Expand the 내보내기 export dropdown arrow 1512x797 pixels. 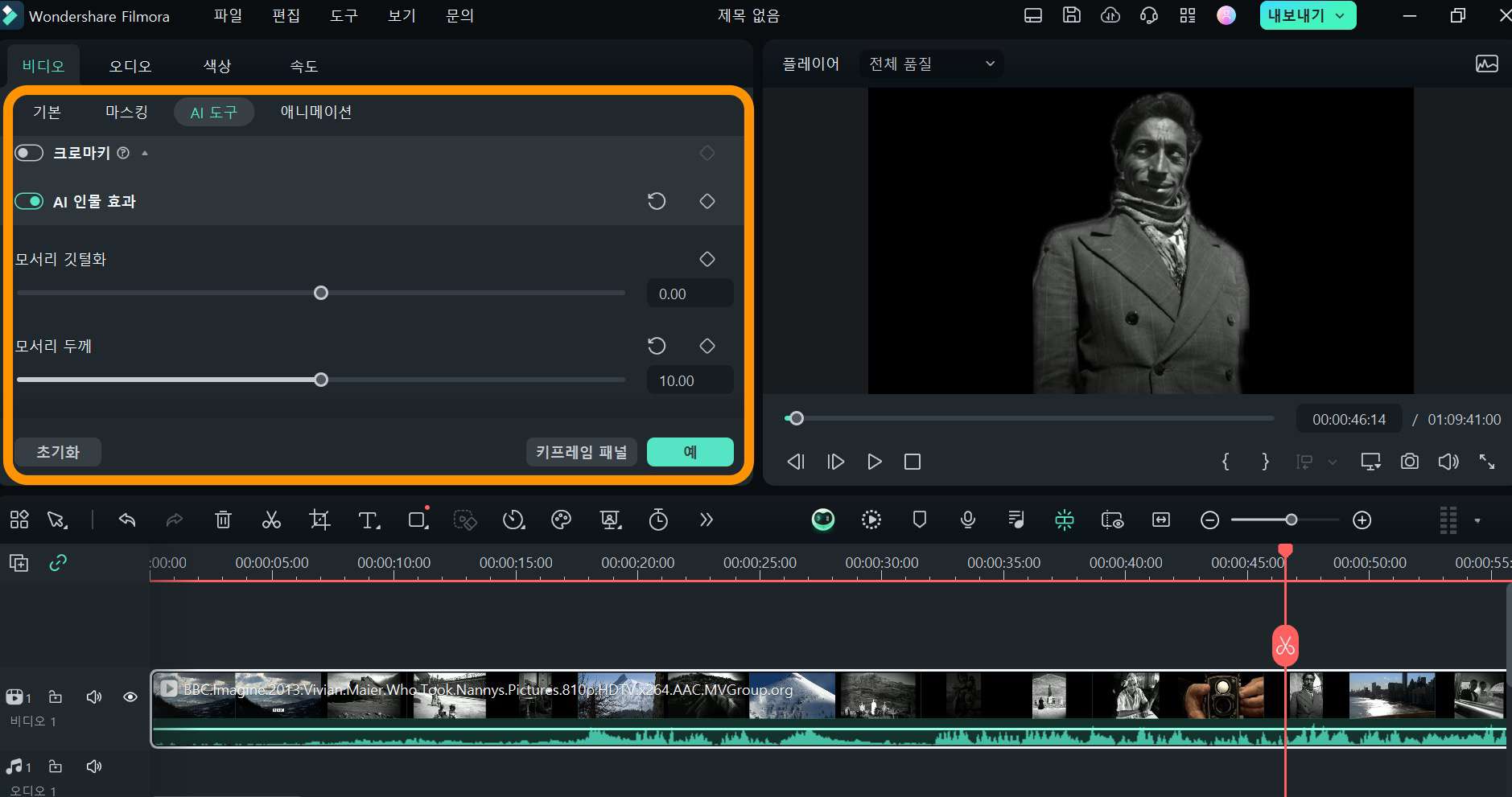1340,15
